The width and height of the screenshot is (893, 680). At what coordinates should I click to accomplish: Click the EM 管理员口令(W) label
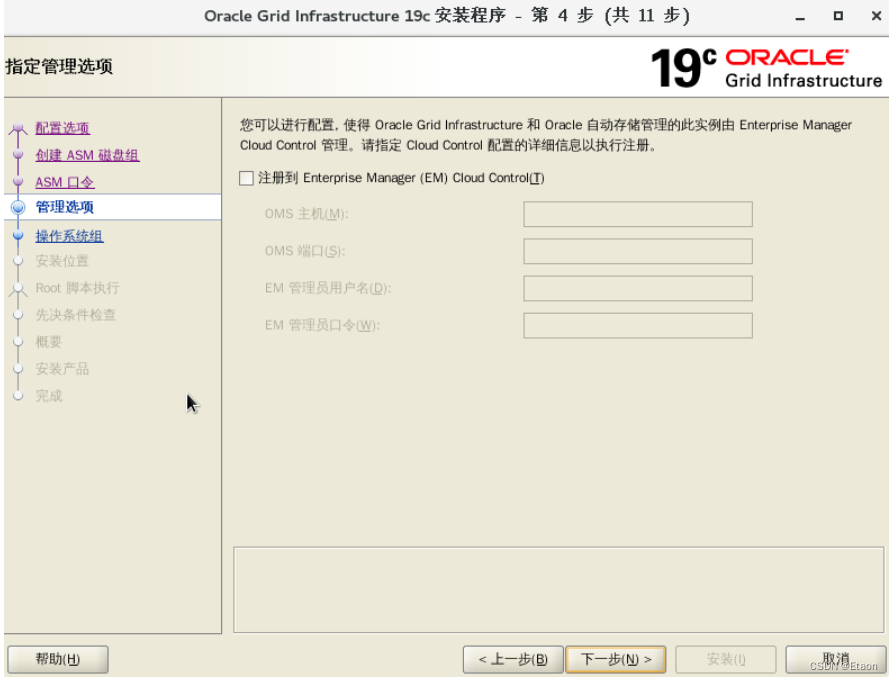(322, 325)
